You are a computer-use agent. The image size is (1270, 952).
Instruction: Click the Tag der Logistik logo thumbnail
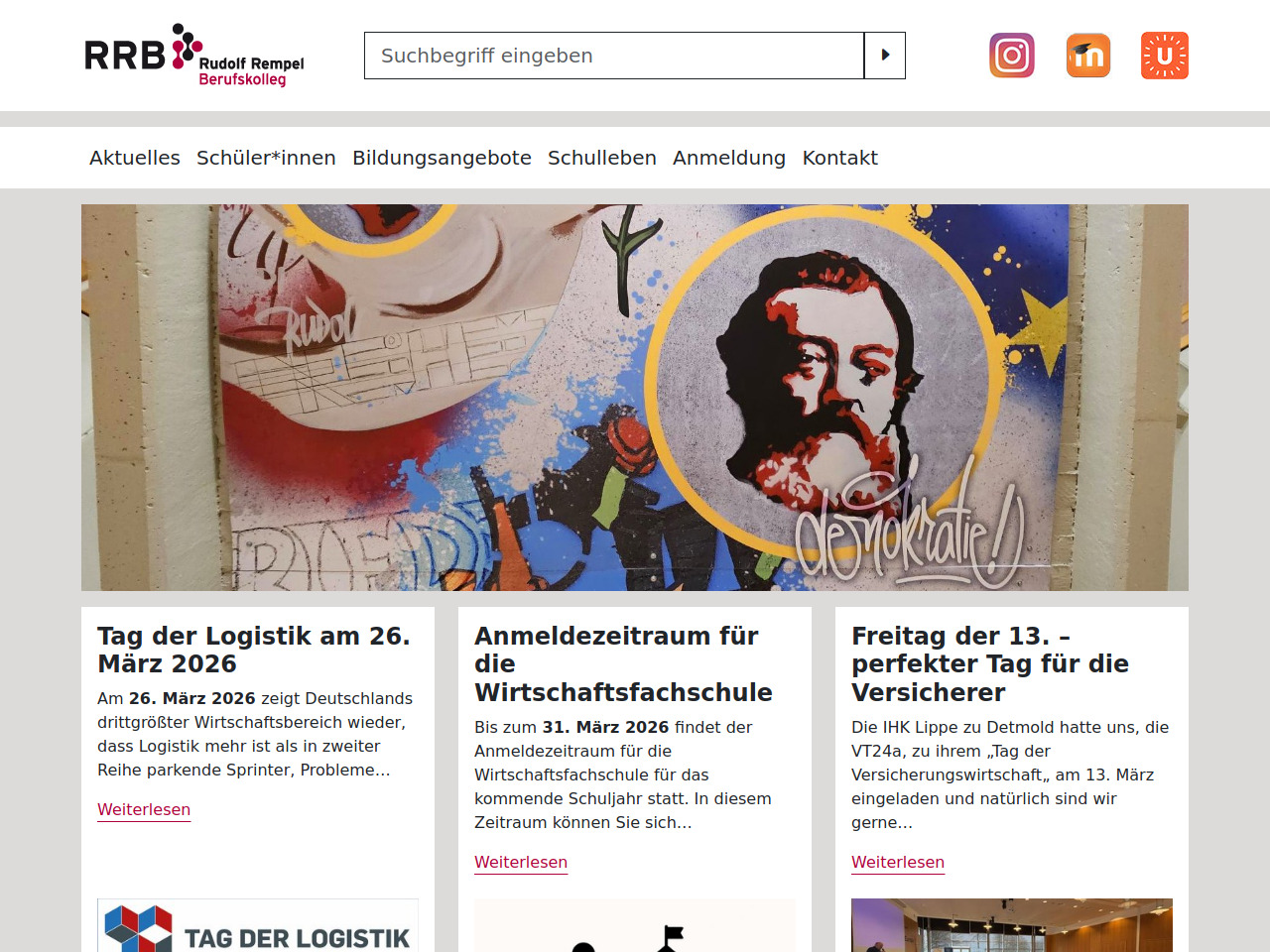coord(258,925)
